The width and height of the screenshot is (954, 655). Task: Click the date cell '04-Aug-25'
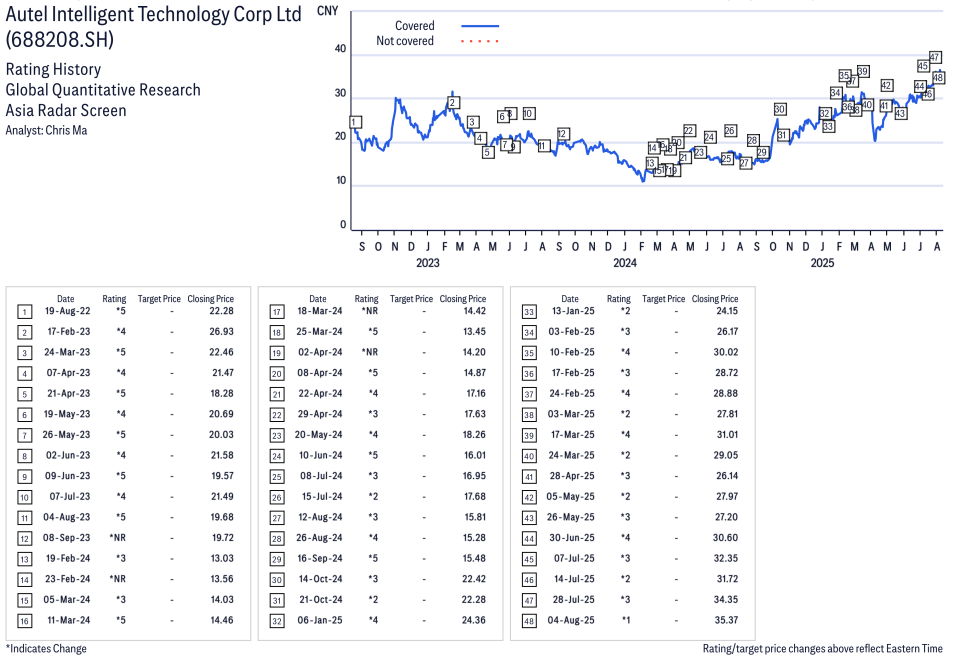click(571, 620)
